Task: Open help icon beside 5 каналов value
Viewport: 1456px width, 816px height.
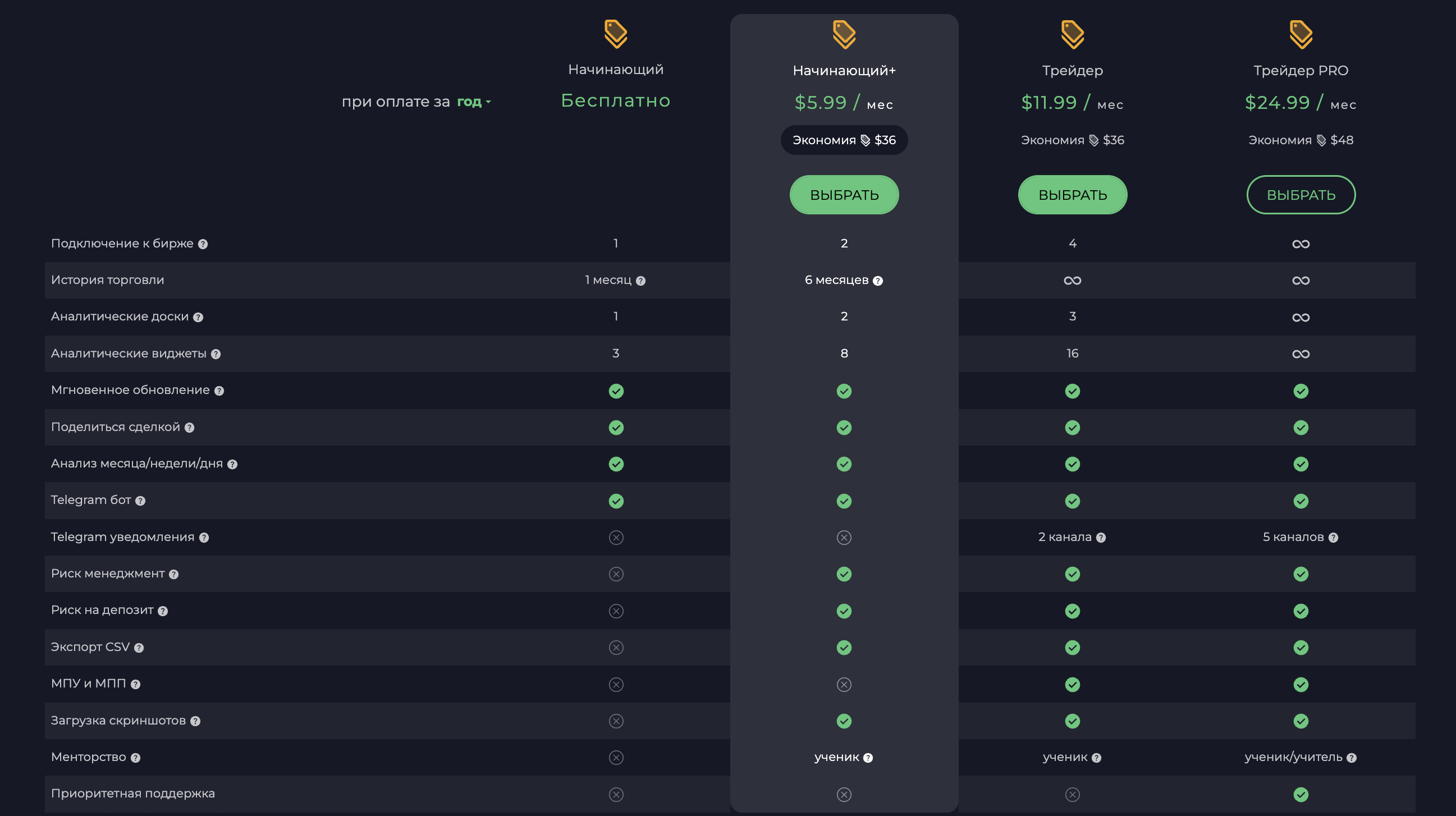Action: 1333,538
